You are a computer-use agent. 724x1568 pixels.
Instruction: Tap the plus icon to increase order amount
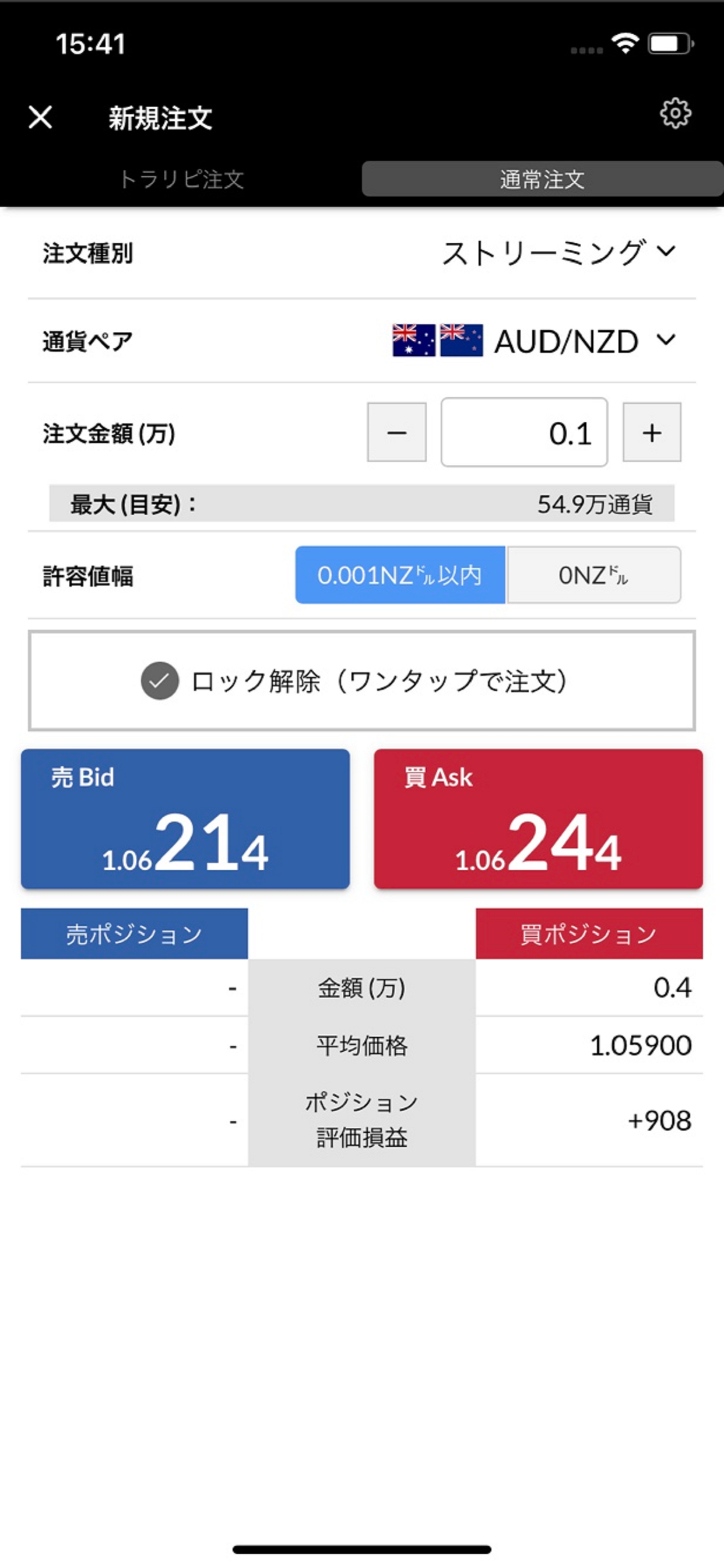(651, 432)
